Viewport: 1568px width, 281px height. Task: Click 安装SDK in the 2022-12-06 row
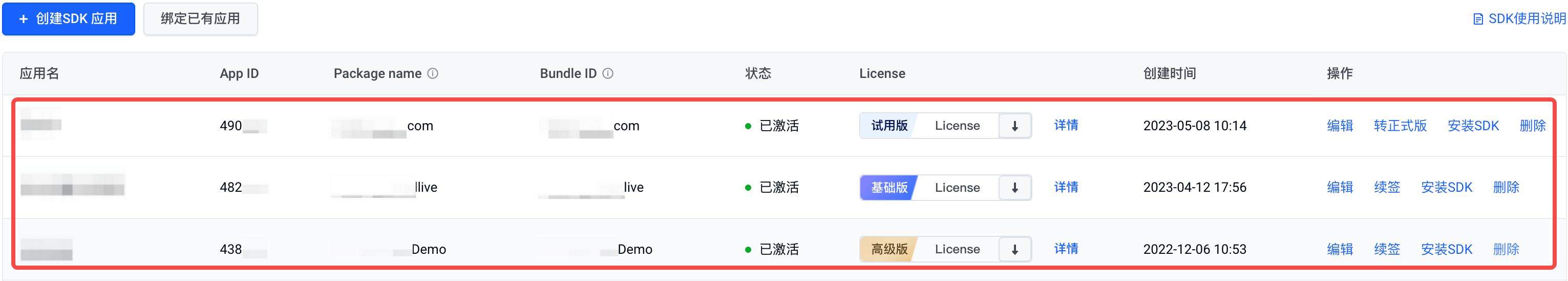pos(1446,249)
